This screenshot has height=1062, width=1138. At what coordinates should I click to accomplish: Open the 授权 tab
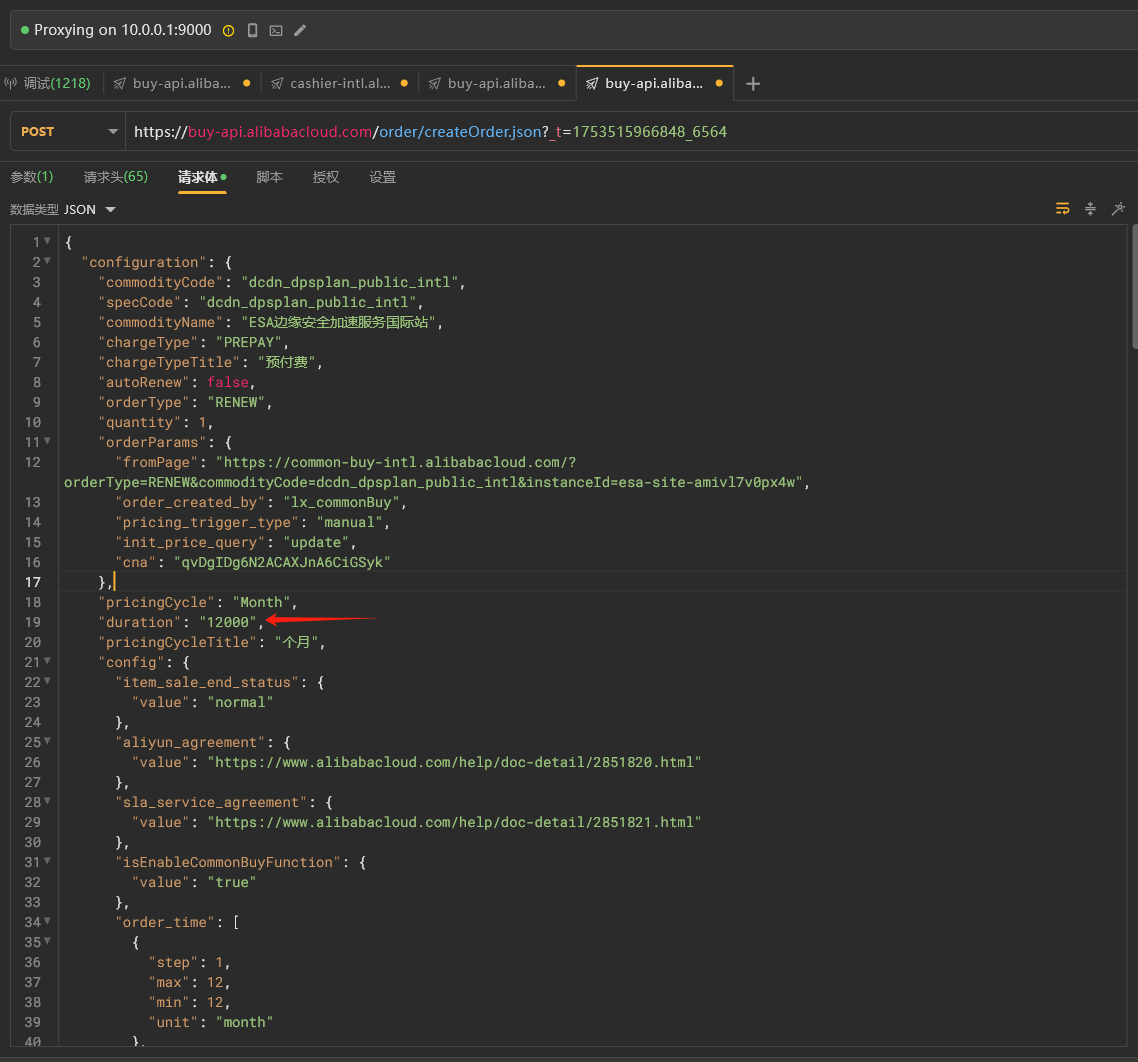coord(326,177)
